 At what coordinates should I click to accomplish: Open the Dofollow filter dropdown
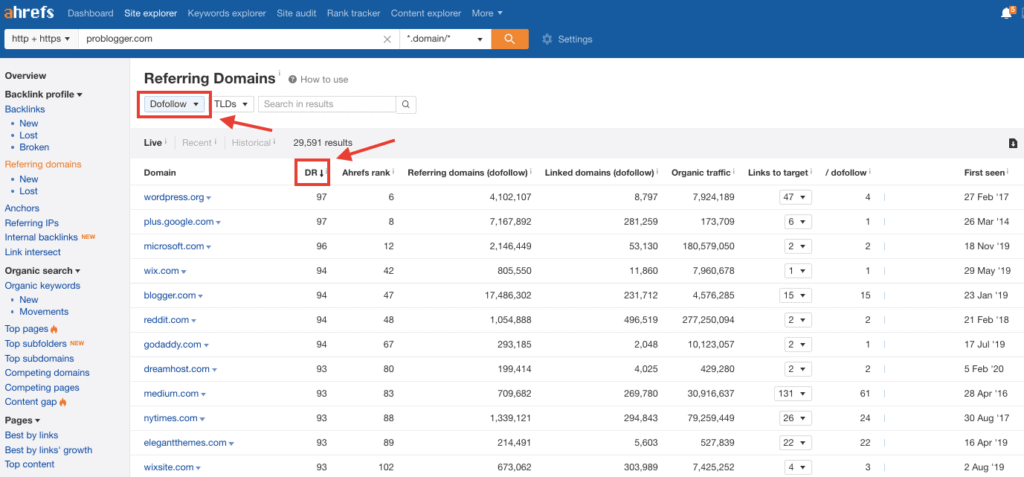(174, 104)
